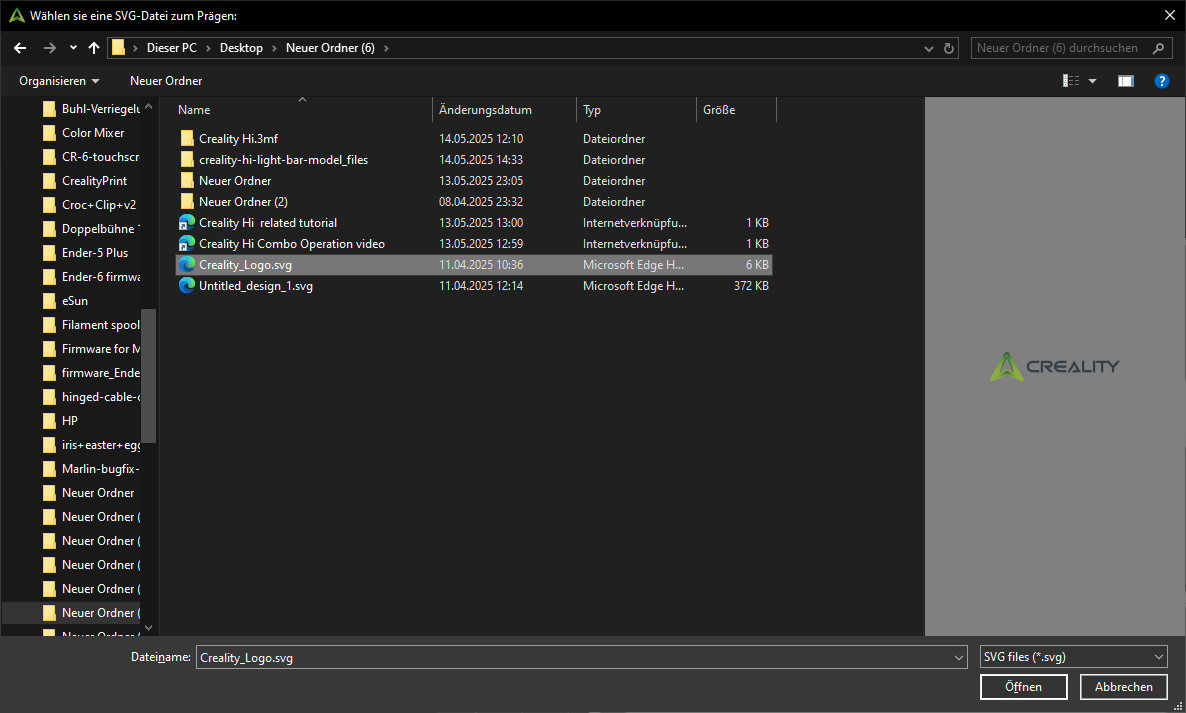The image size is (1186, 713).
Task: Select the 'creality-hi-light-bar-model_files' folder icon
Action: 187,160
